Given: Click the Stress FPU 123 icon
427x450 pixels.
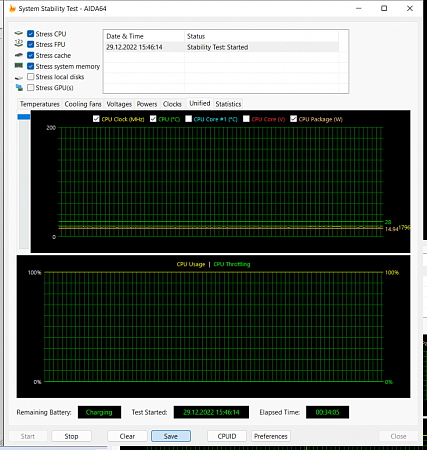Looking at the screenshot, I should click(x=19, y=43).
